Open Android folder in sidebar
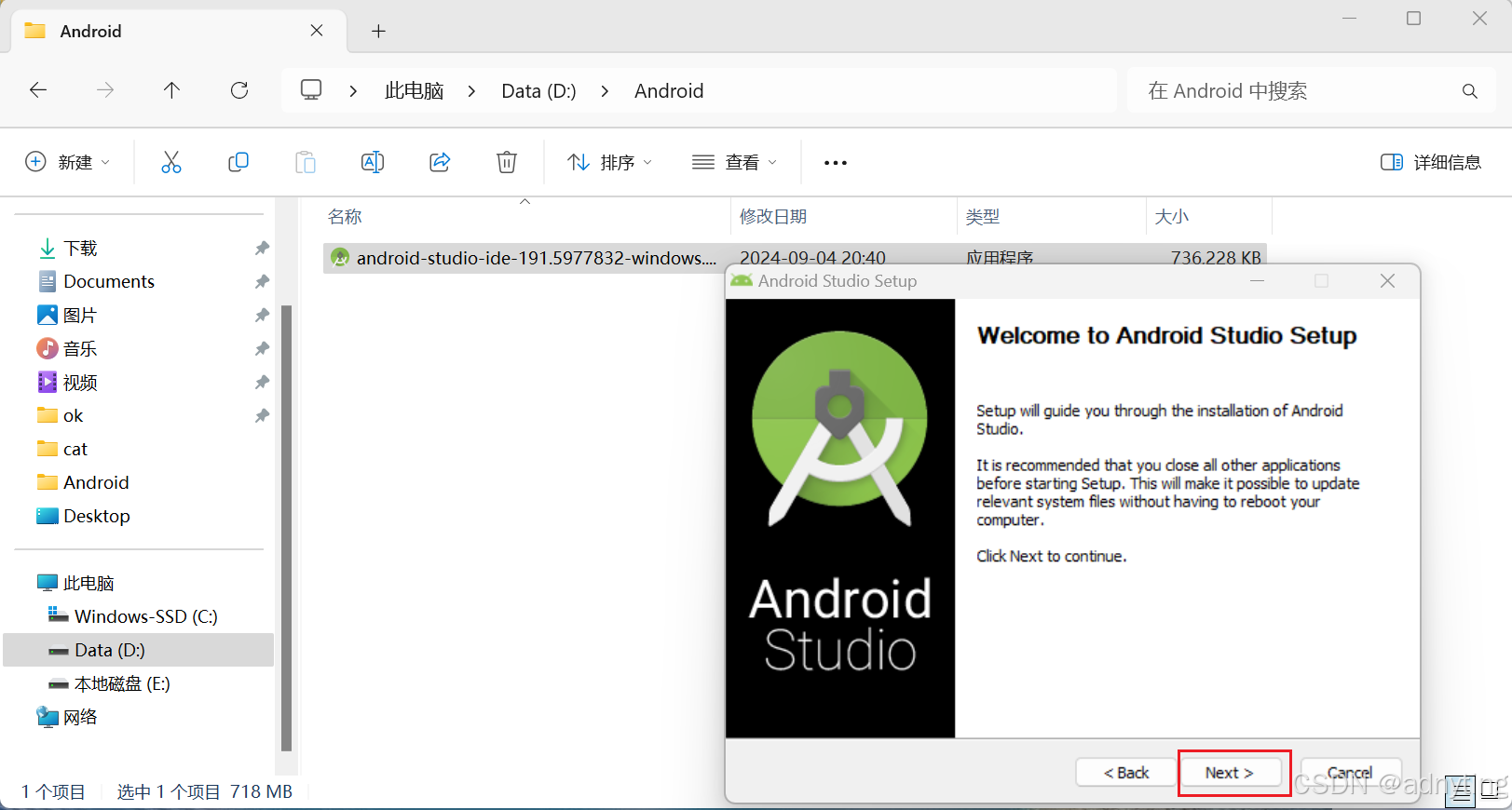The height and width of the screenshot is (810, 1512). tap(96, 483)
